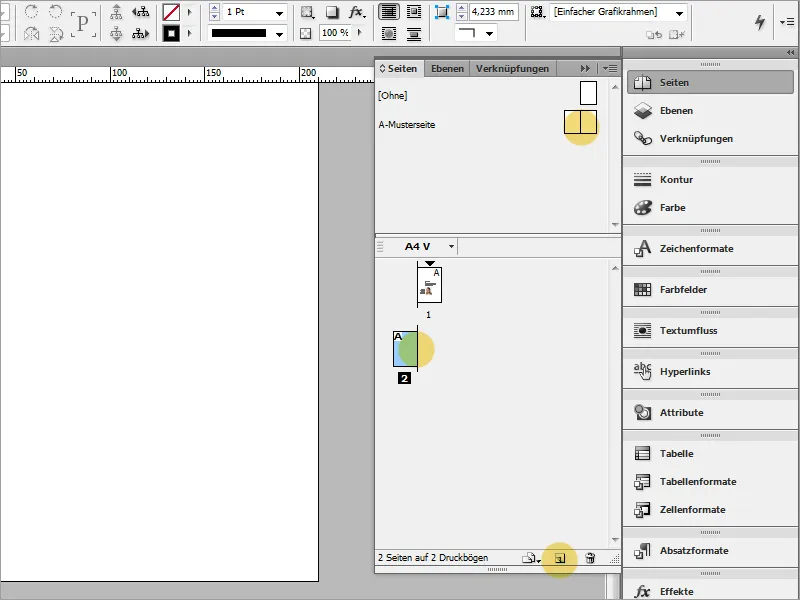Select previous object icon
The height and width of the screenshot is (600, 800).
coord(140,11)
